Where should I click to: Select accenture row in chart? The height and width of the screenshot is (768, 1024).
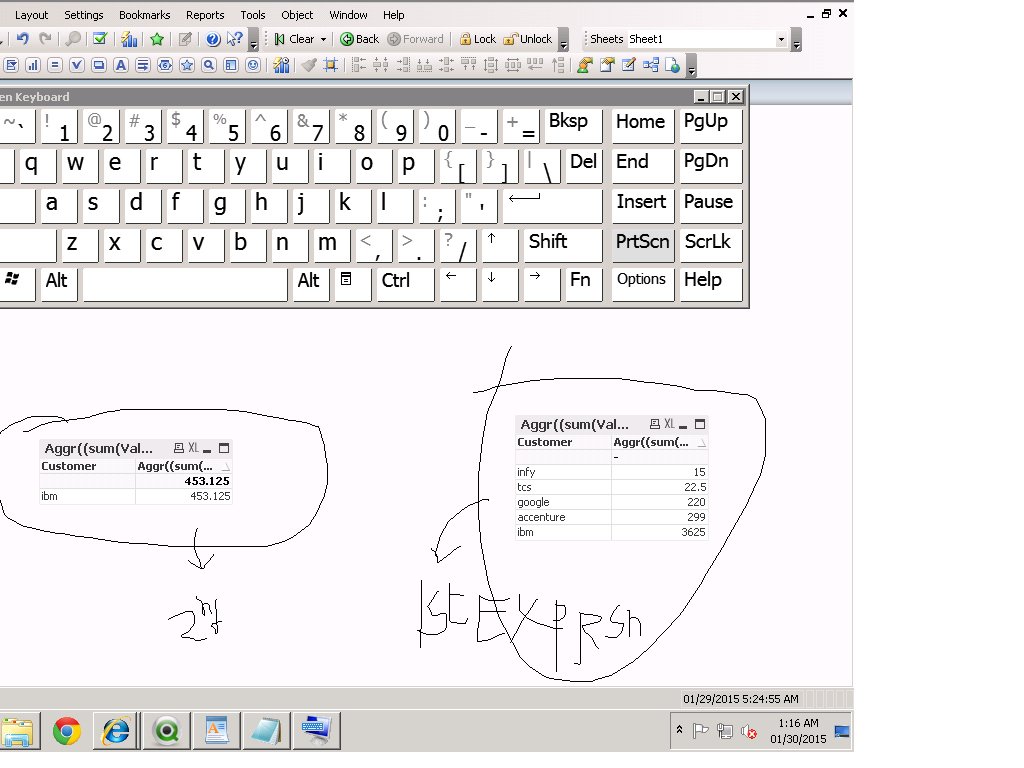click(611, 517)
